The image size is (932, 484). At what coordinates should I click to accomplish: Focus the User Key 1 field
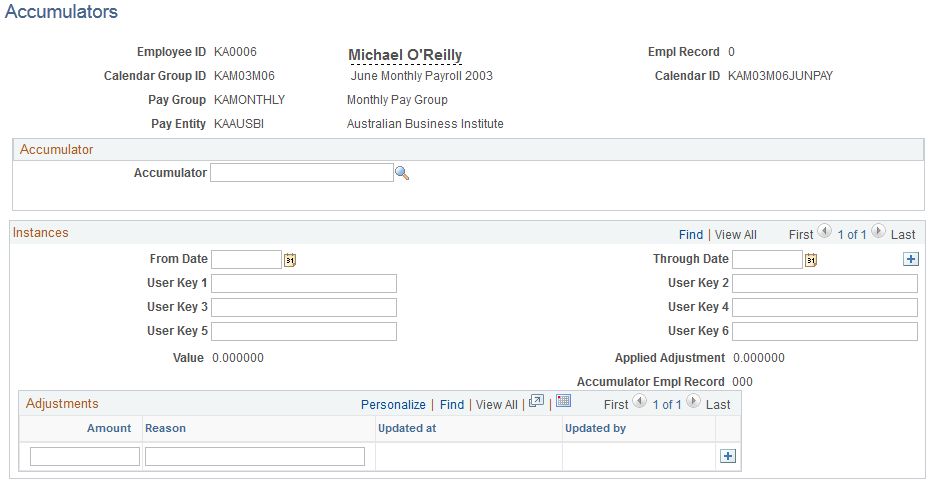pyautogui.click(x=304, y=284)
